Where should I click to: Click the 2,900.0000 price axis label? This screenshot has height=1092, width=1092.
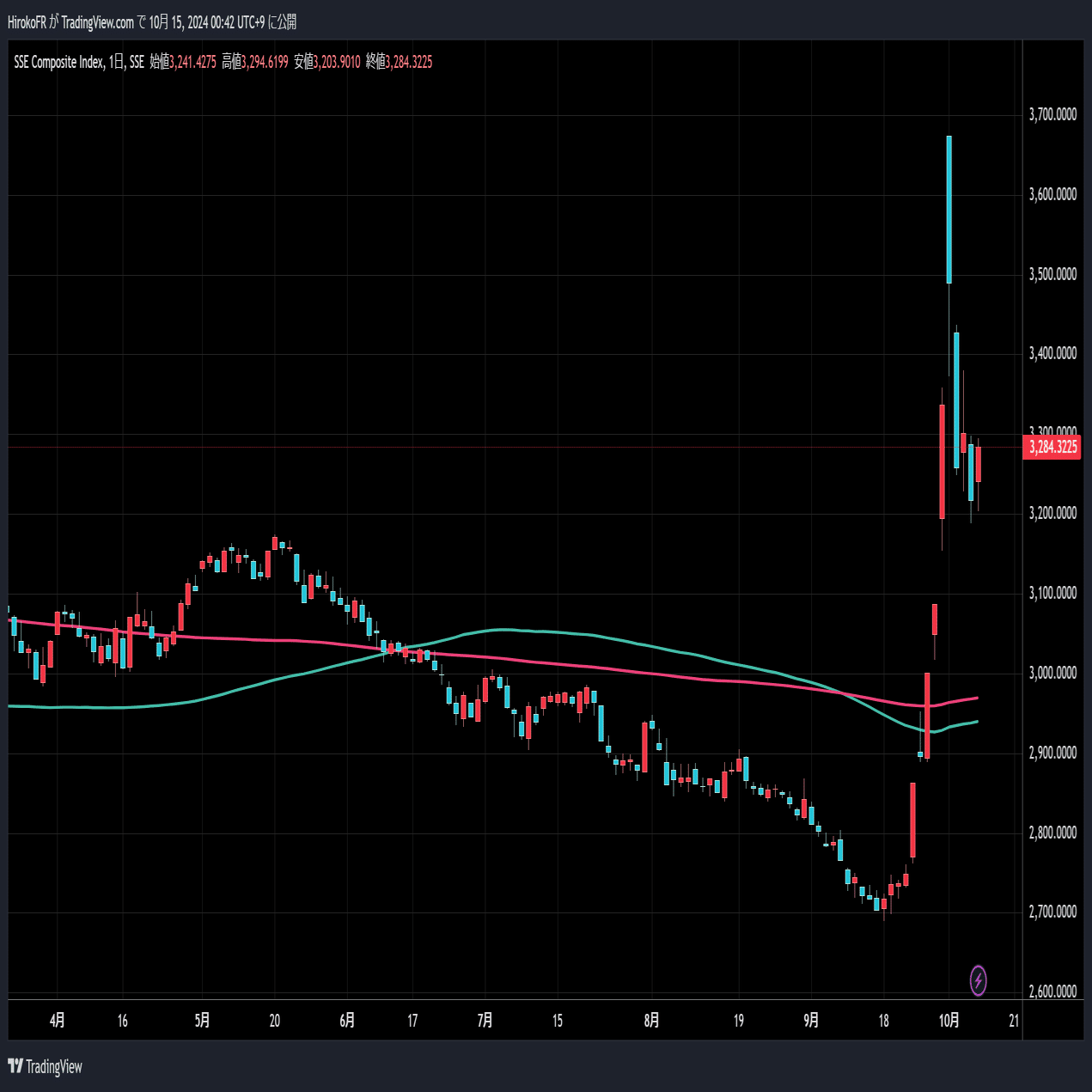(x=1052, y=753)
